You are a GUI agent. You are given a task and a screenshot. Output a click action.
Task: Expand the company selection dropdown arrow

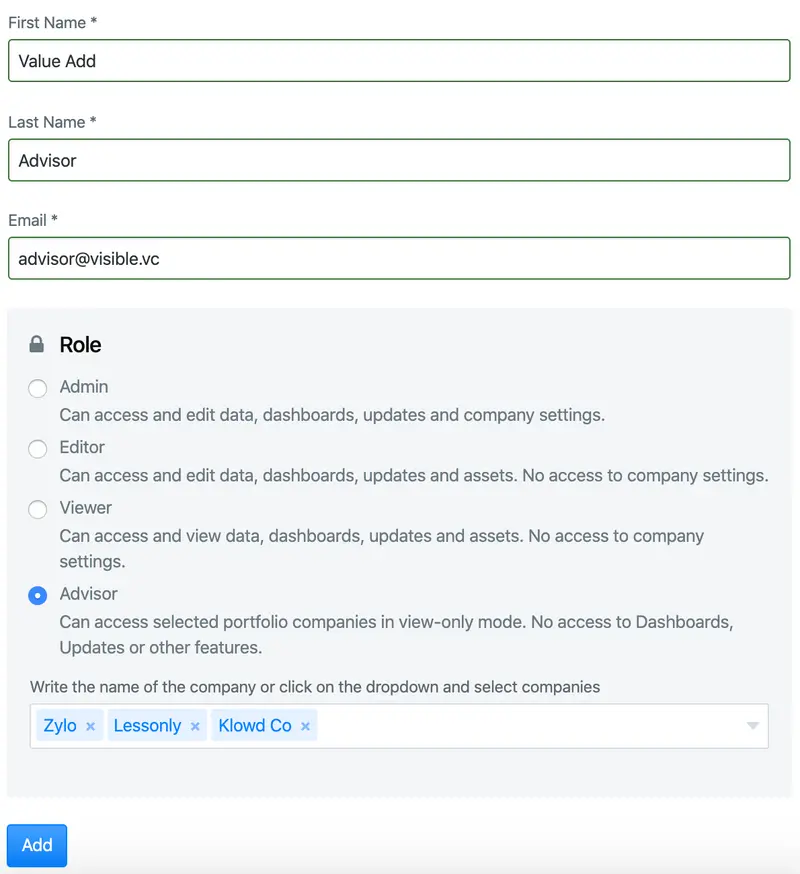(753, 726)
